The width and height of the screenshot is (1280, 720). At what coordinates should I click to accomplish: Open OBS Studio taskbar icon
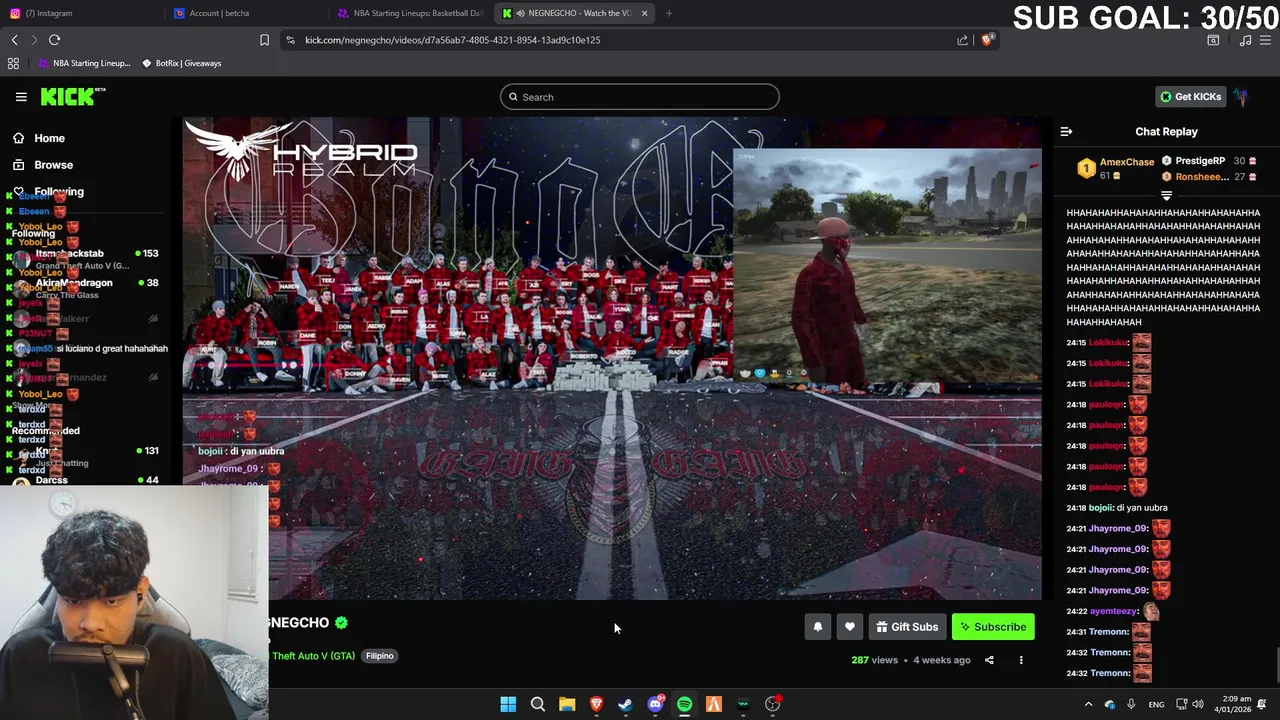(x=773, y=705)
